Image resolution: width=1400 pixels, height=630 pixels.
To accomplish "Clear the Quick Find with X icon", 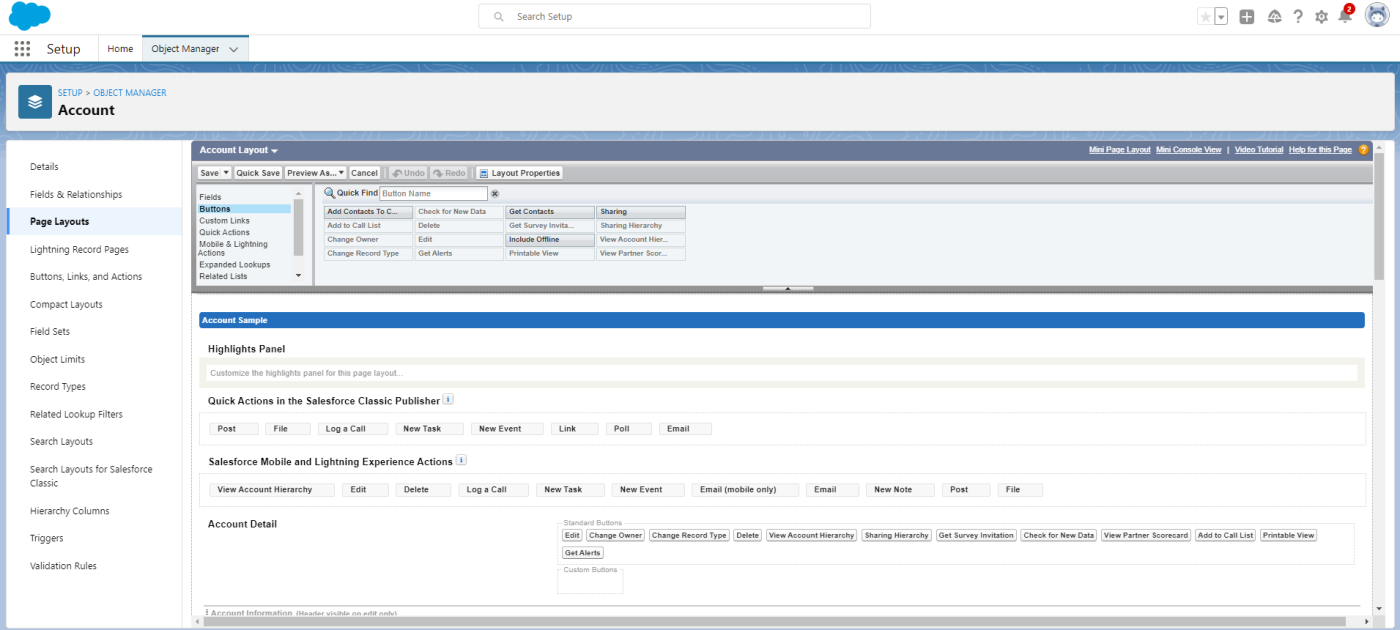I will [x=494, y=194].
